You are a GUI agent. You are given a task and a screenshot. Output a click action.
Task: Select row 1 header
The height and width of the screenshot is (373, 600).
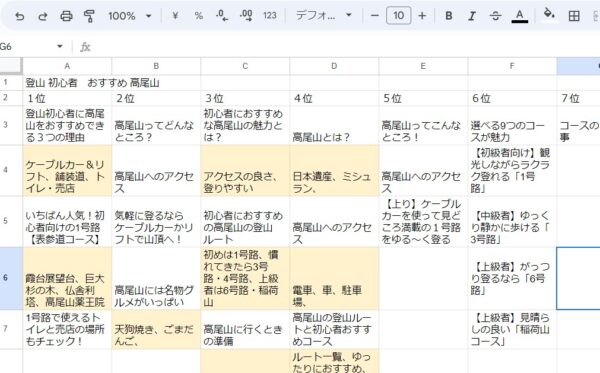(11, 82)
